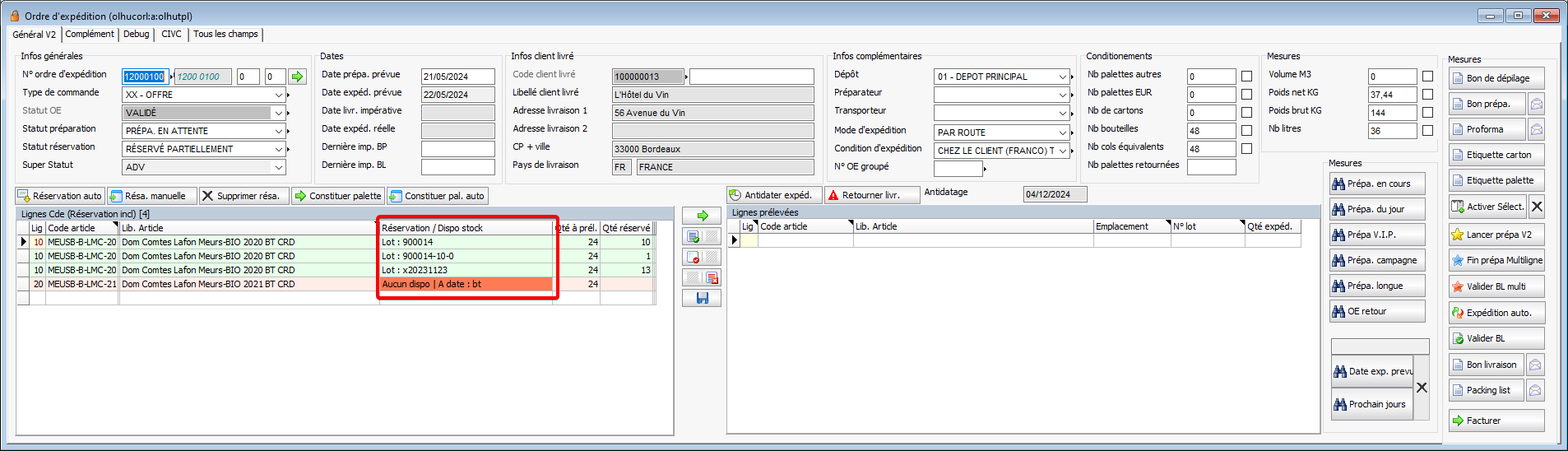Click the envelope icon beside Packing list
Screen dimensions: 1568x451
1535,390
